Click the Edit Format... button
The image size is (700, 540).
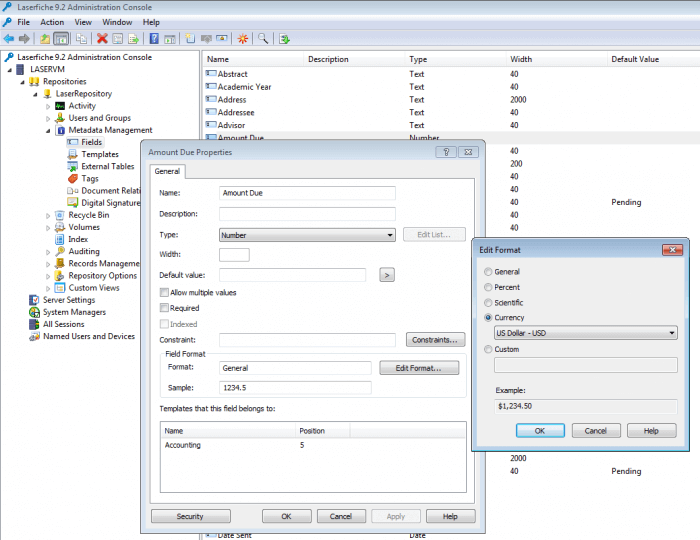[419, 368]
